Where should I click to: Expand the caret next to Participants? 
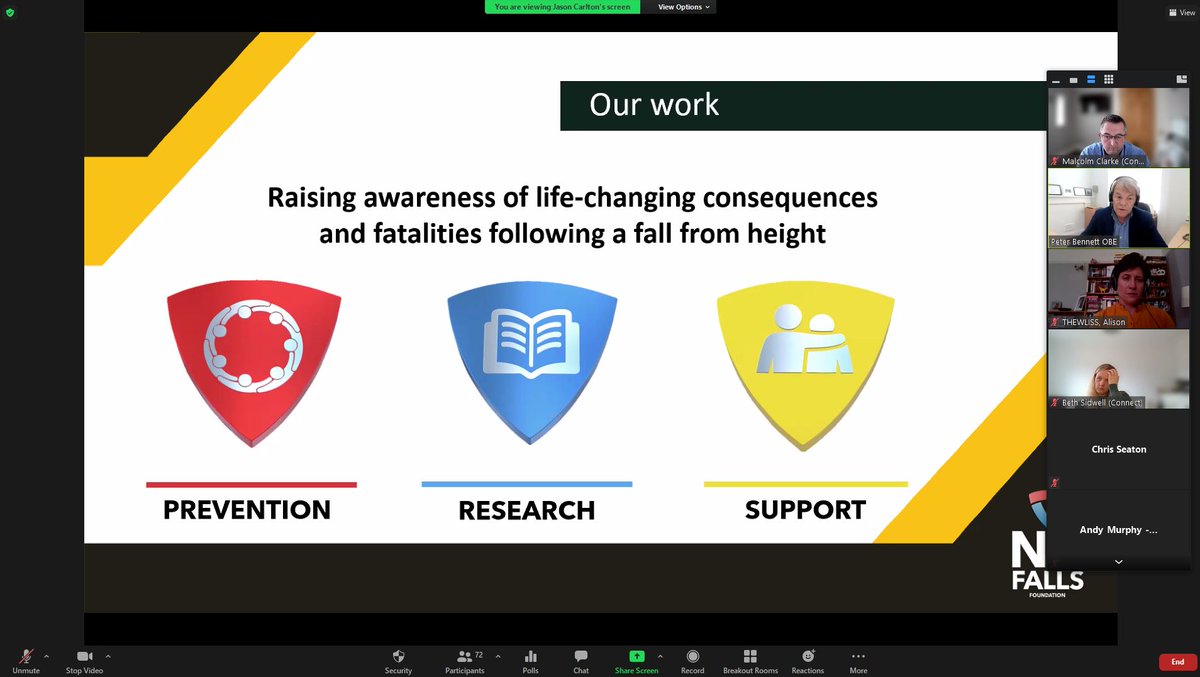pyautogui.click(x=498, y=656)
